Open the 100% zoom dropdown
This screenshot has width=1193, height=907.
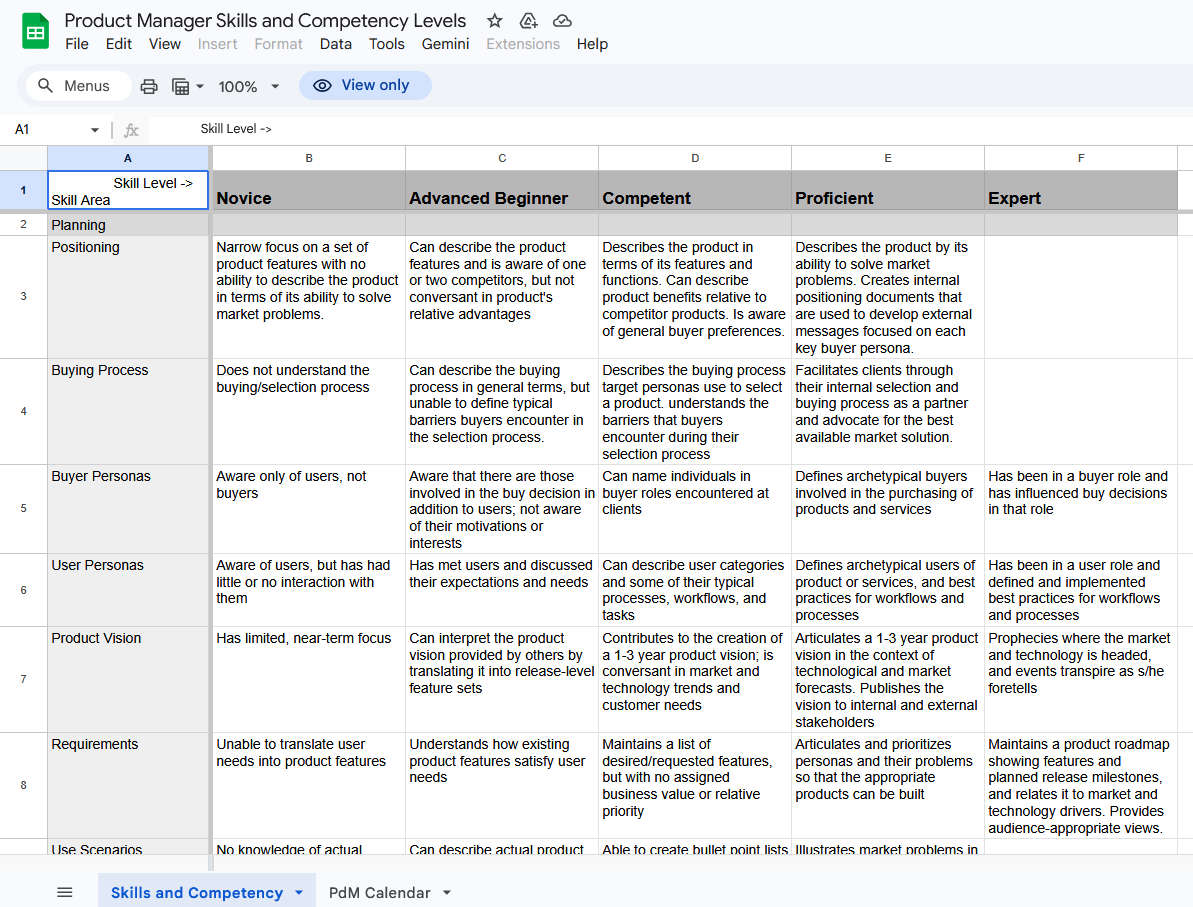[x=248, y=86]
